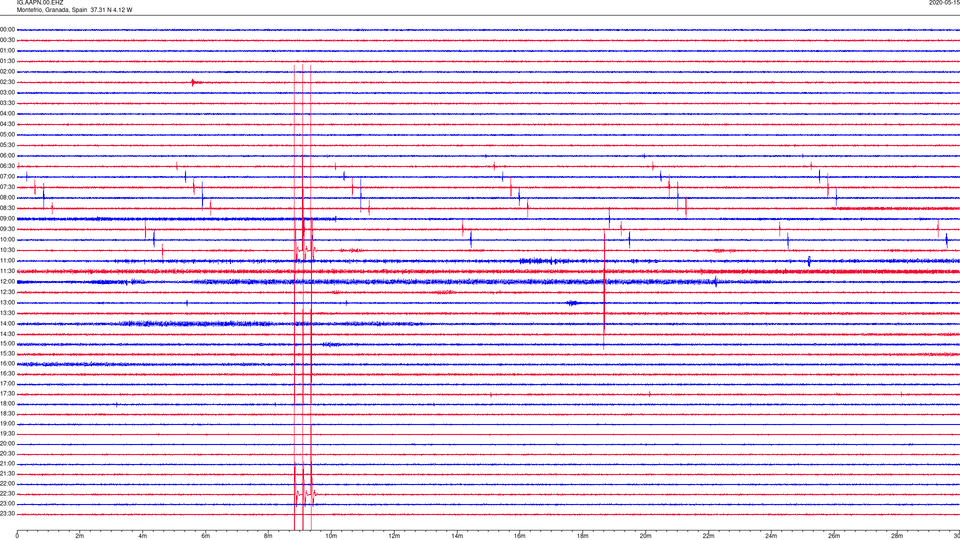
Task: Click the '14m' tick label on time axis
Action: tap(457, 536)
